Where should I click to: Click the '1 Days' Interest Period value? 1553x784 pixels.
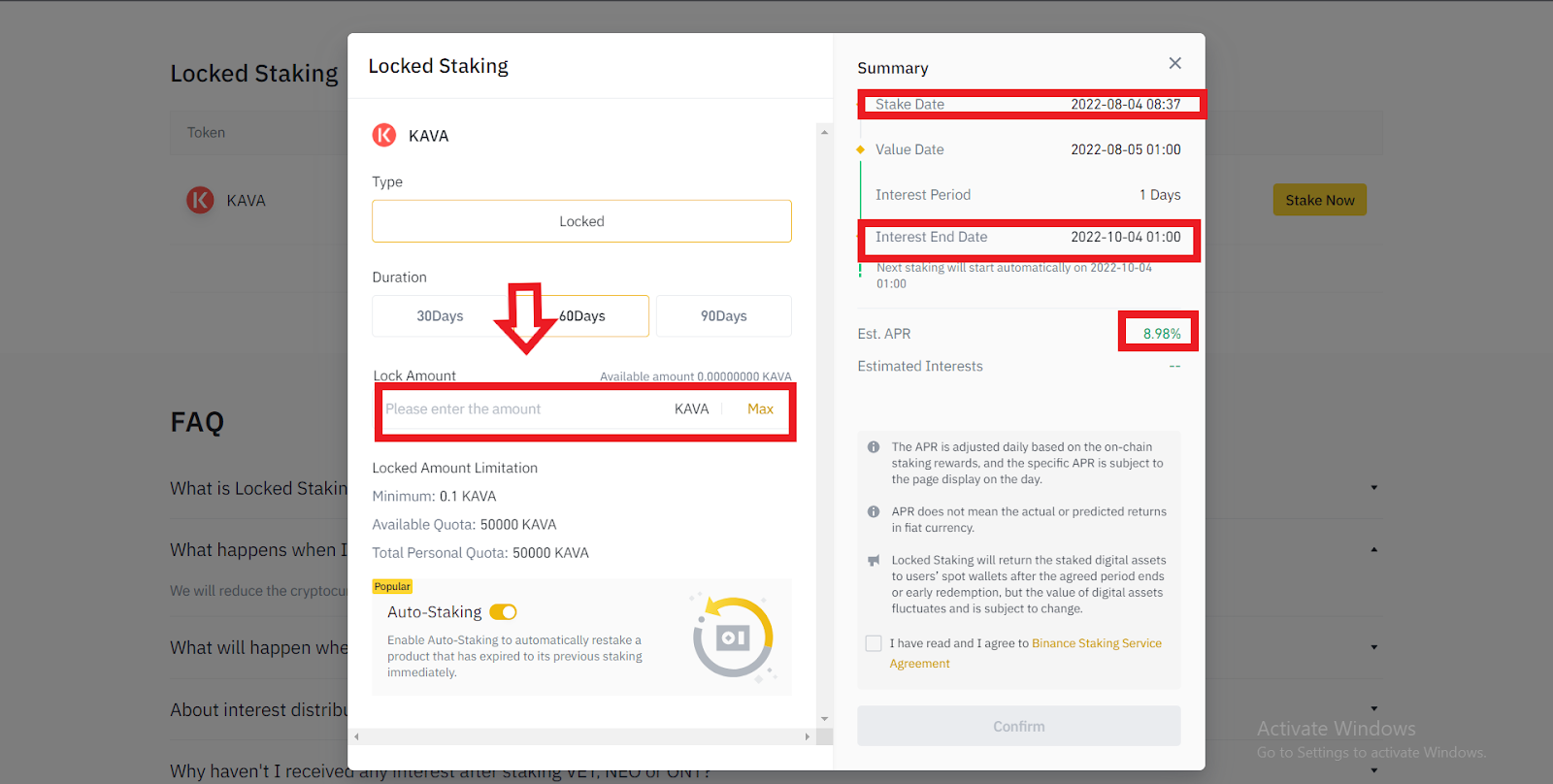pyautogui.click(x=1160, y=195)
